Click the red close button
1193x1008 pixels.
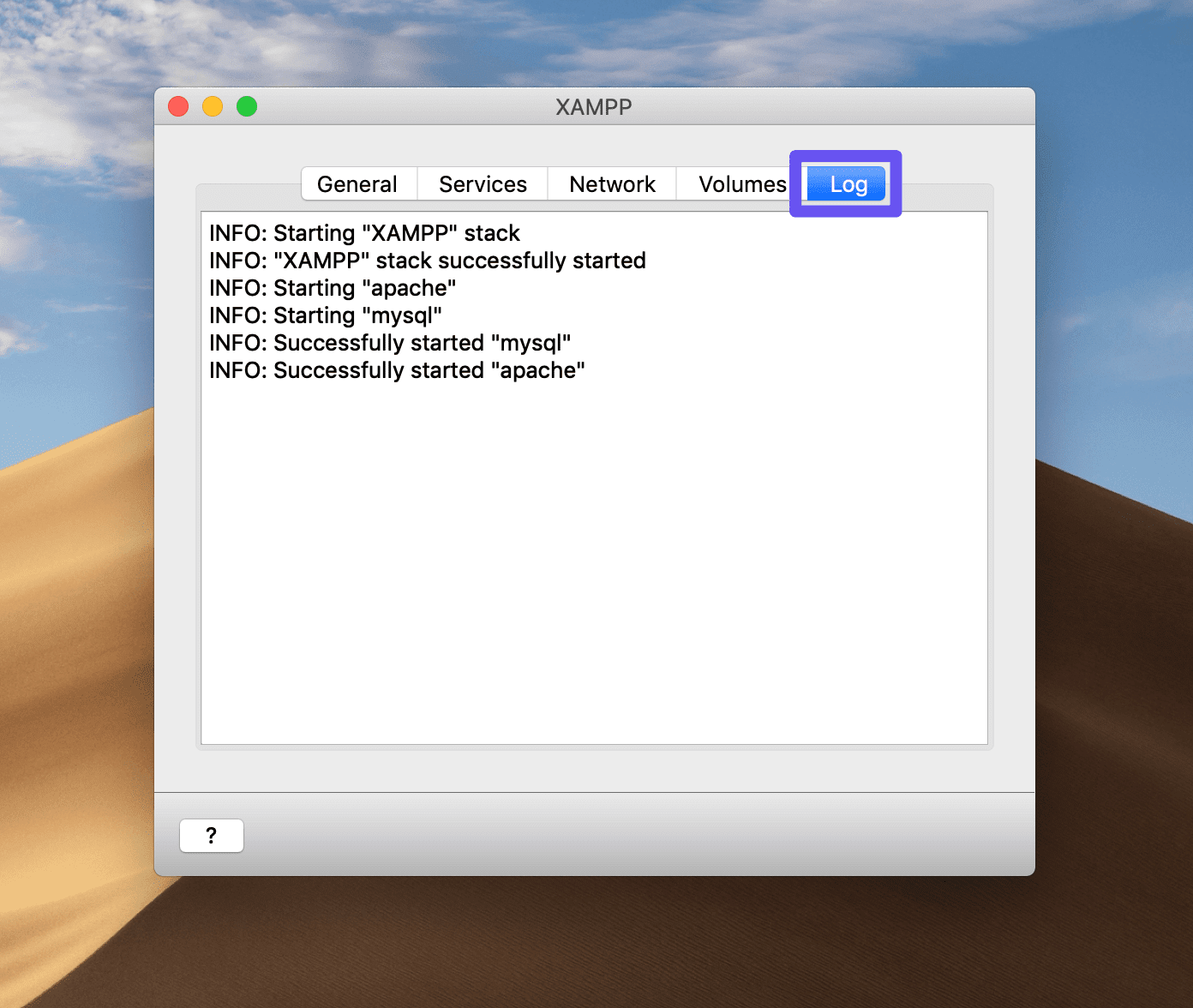[x=177, y=106]
